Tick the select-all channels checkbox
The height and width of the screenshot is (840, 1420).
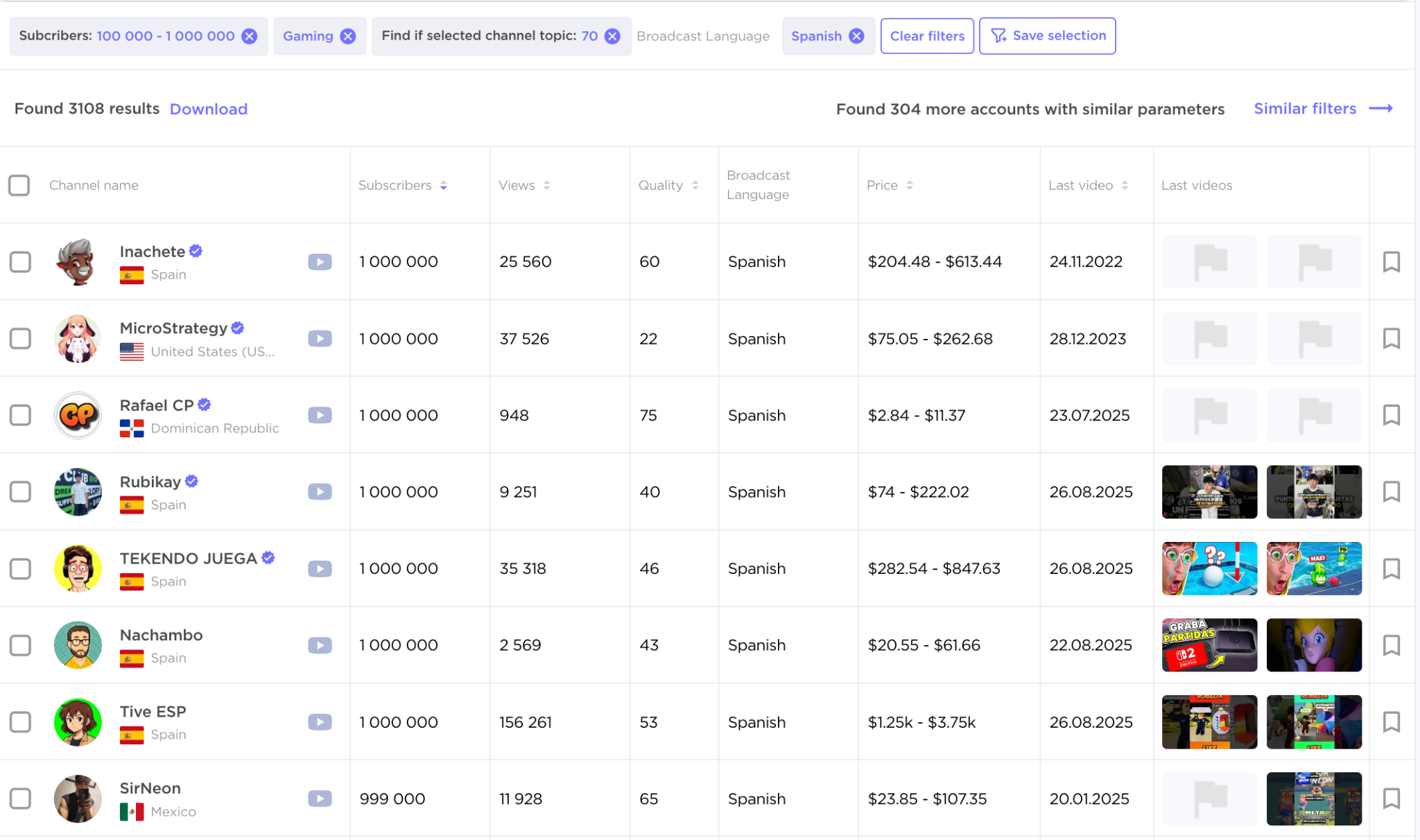[x=19, y=185]
